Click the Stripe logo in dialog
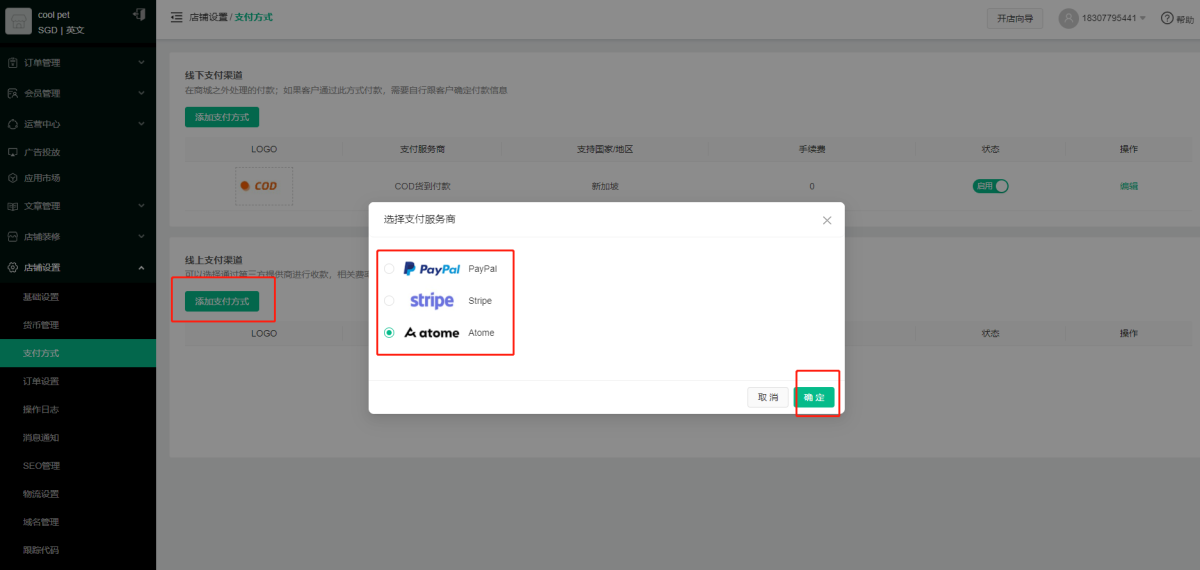The width and height of the screenshot is (1200, 570). coord(432,301)
